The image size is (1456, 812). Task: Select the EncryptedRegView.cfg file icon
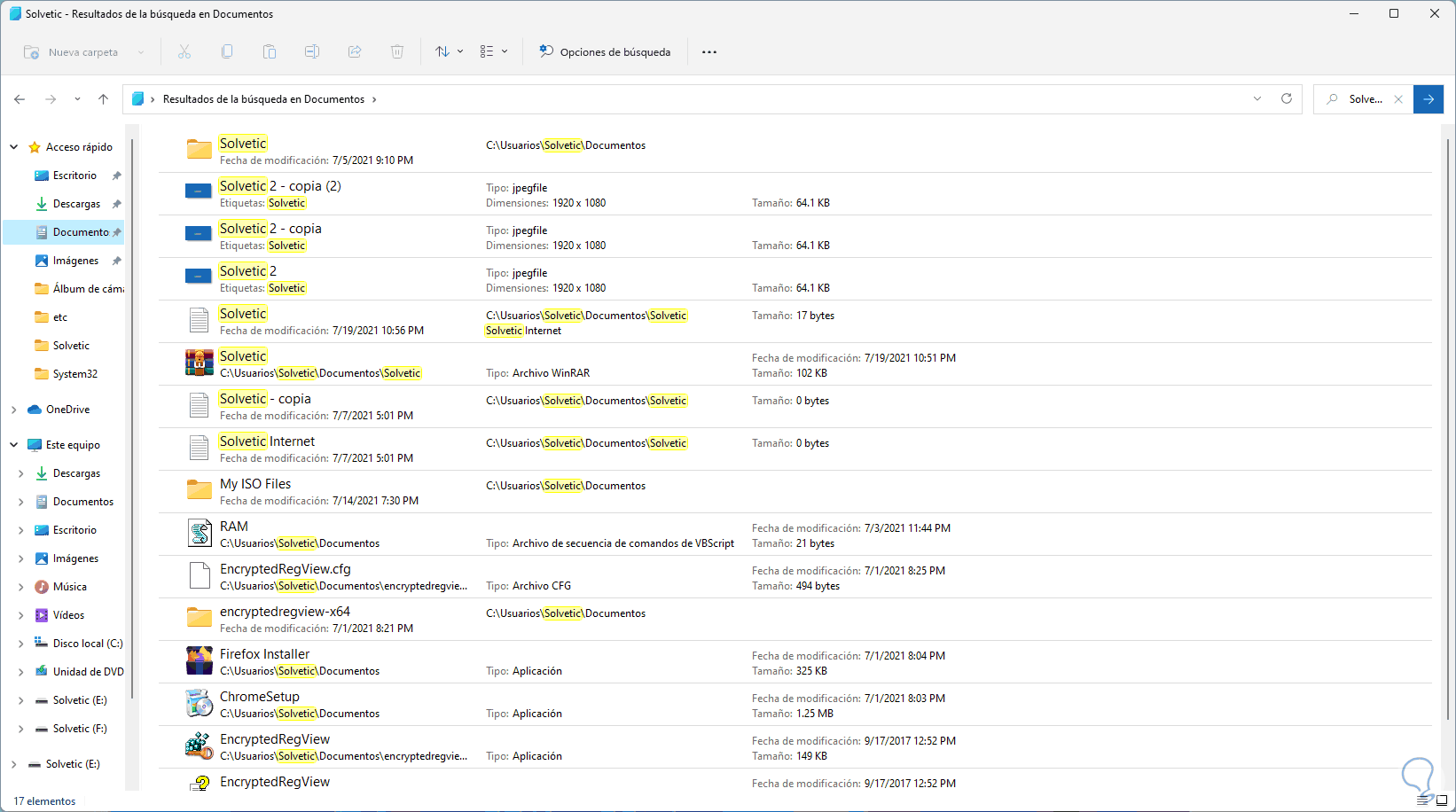200,575
